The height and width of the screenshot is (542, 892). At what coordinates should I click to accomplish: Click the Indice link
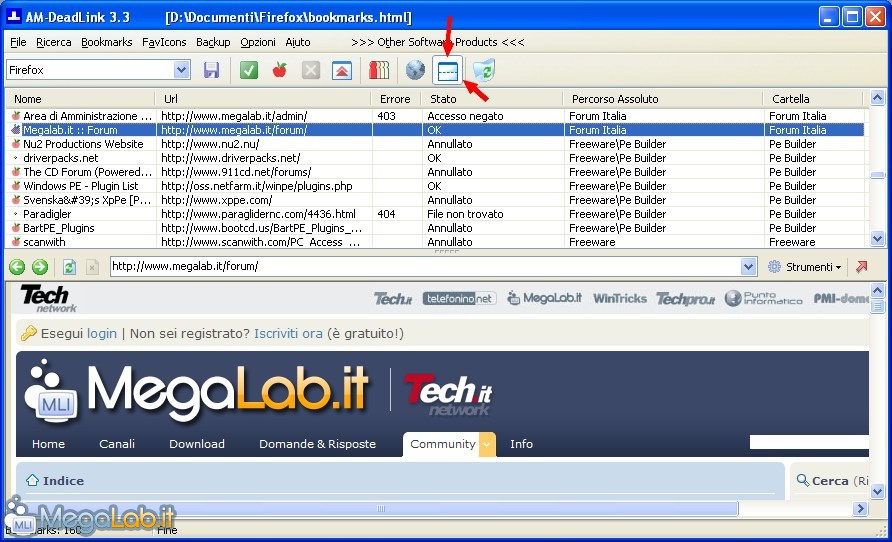63,481
